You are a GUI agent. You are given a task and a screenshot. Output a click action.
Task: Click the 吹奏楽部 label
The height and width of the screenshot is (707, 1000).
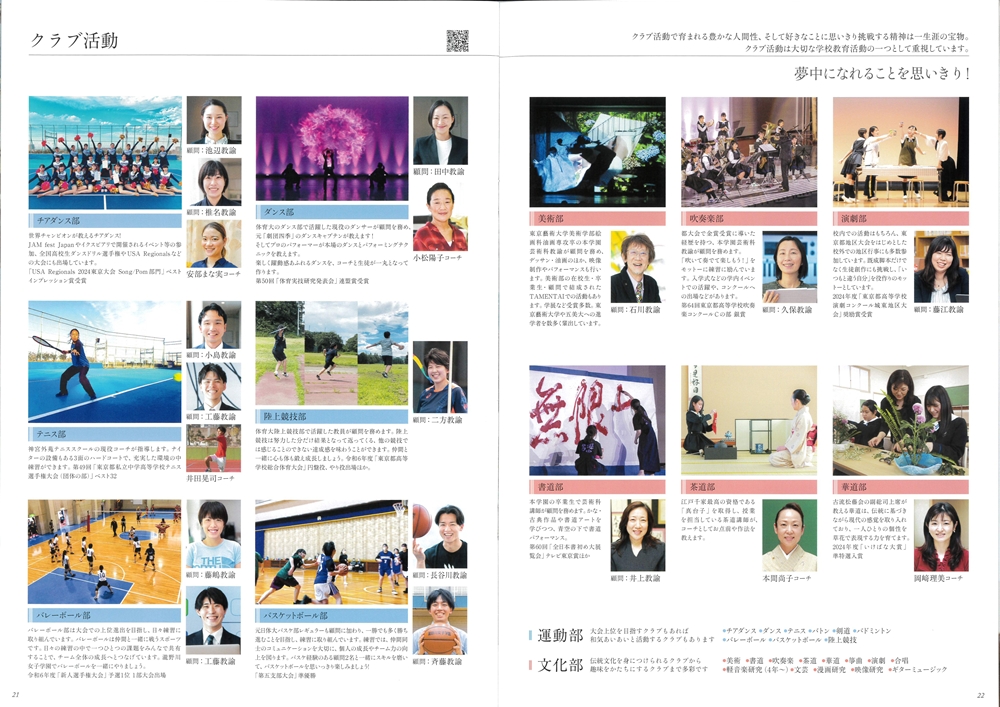pos(704,218)
